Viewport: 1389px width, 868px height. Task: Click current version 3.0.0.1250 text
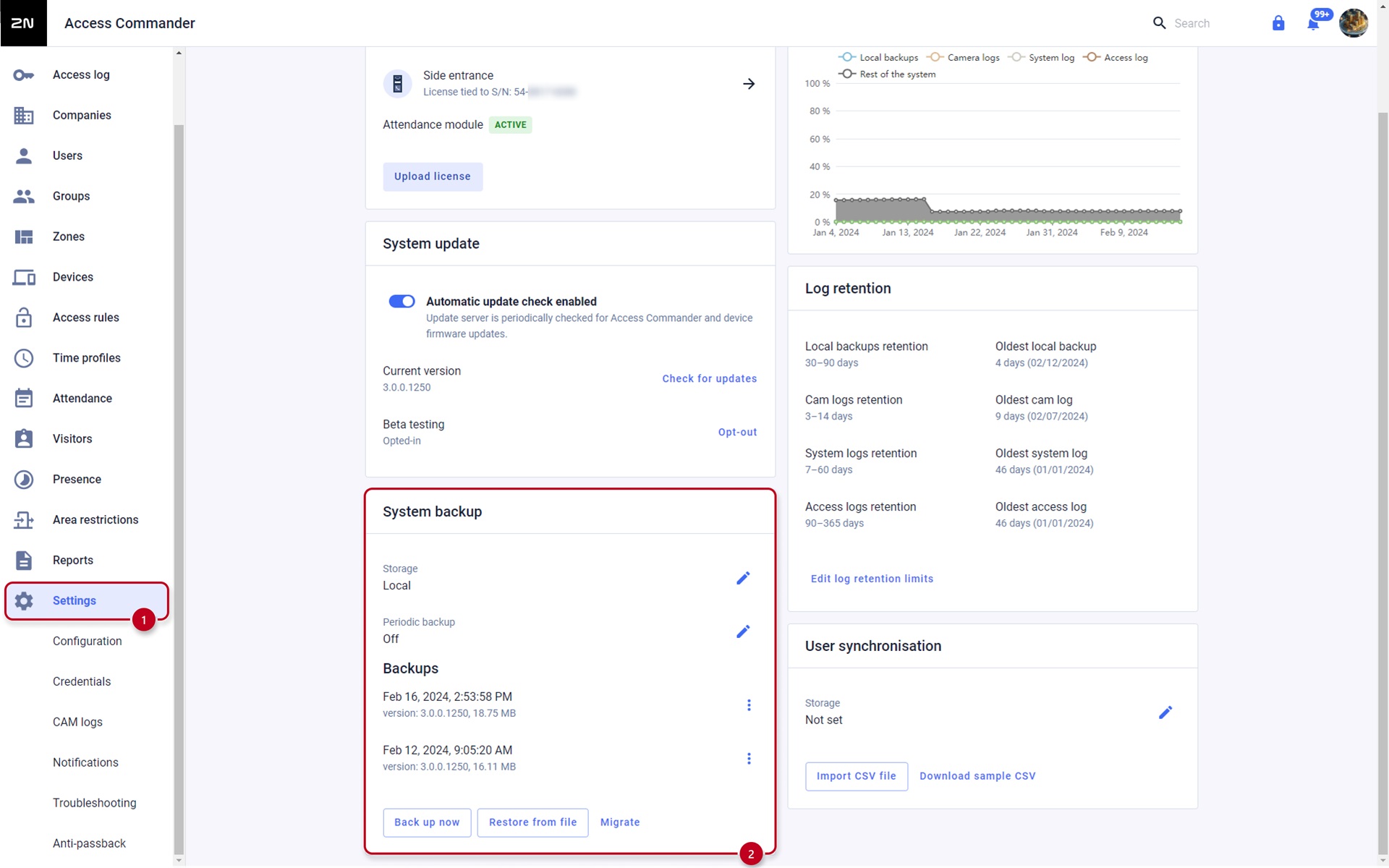click(x=407, y=388)
